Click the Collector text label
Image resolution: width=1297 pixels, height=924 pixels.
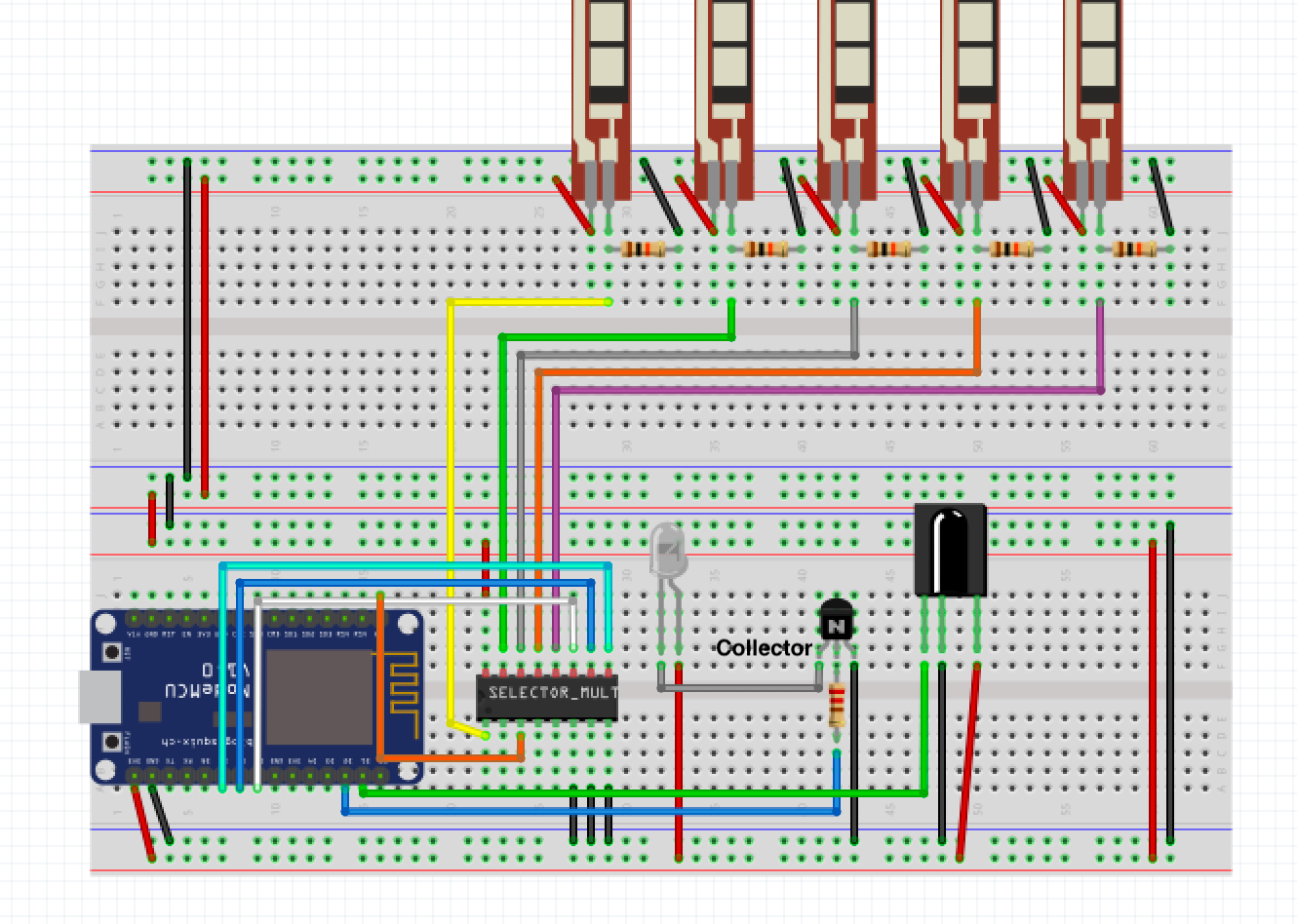[764, 646]
